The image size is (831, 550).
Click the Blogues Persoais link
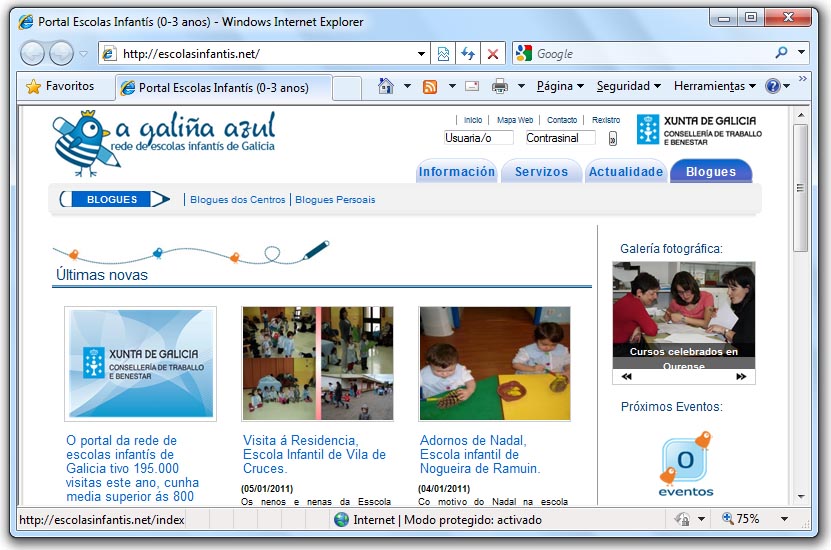(335, 200)
